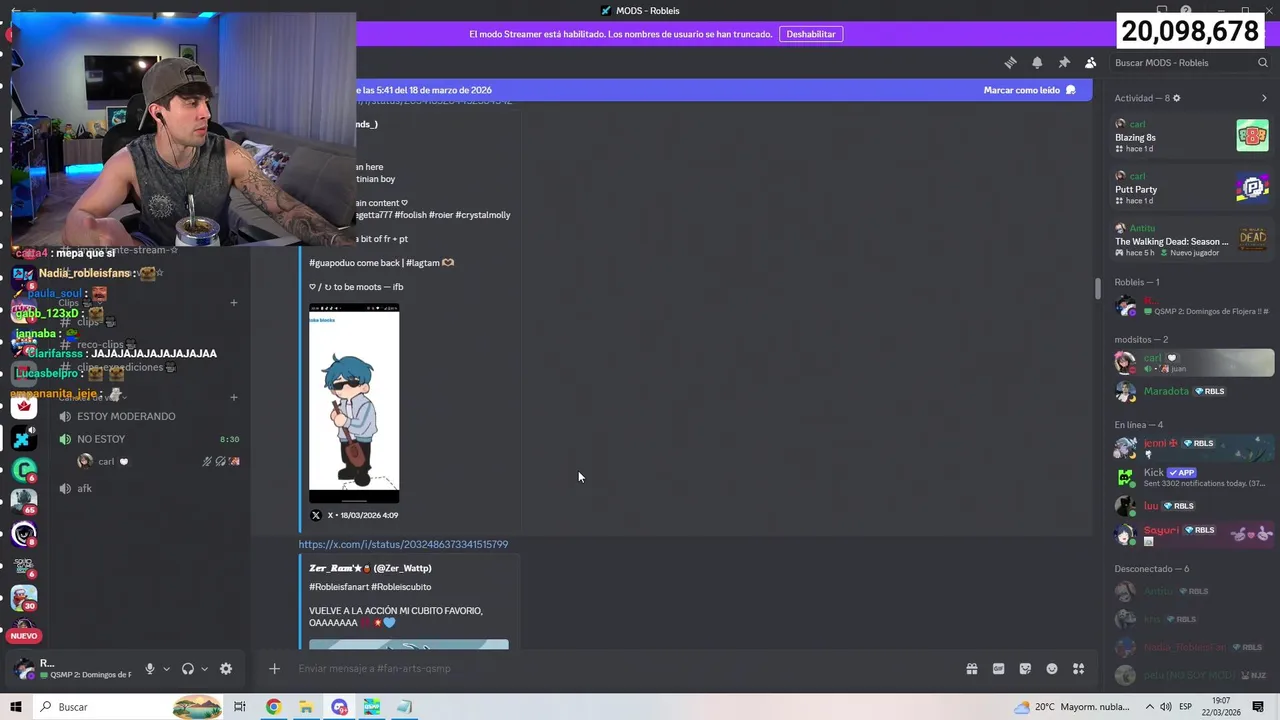Open the user avatar in bottom user panel
The width and height of the screenshot is (1280, 720).
[24, 669]
